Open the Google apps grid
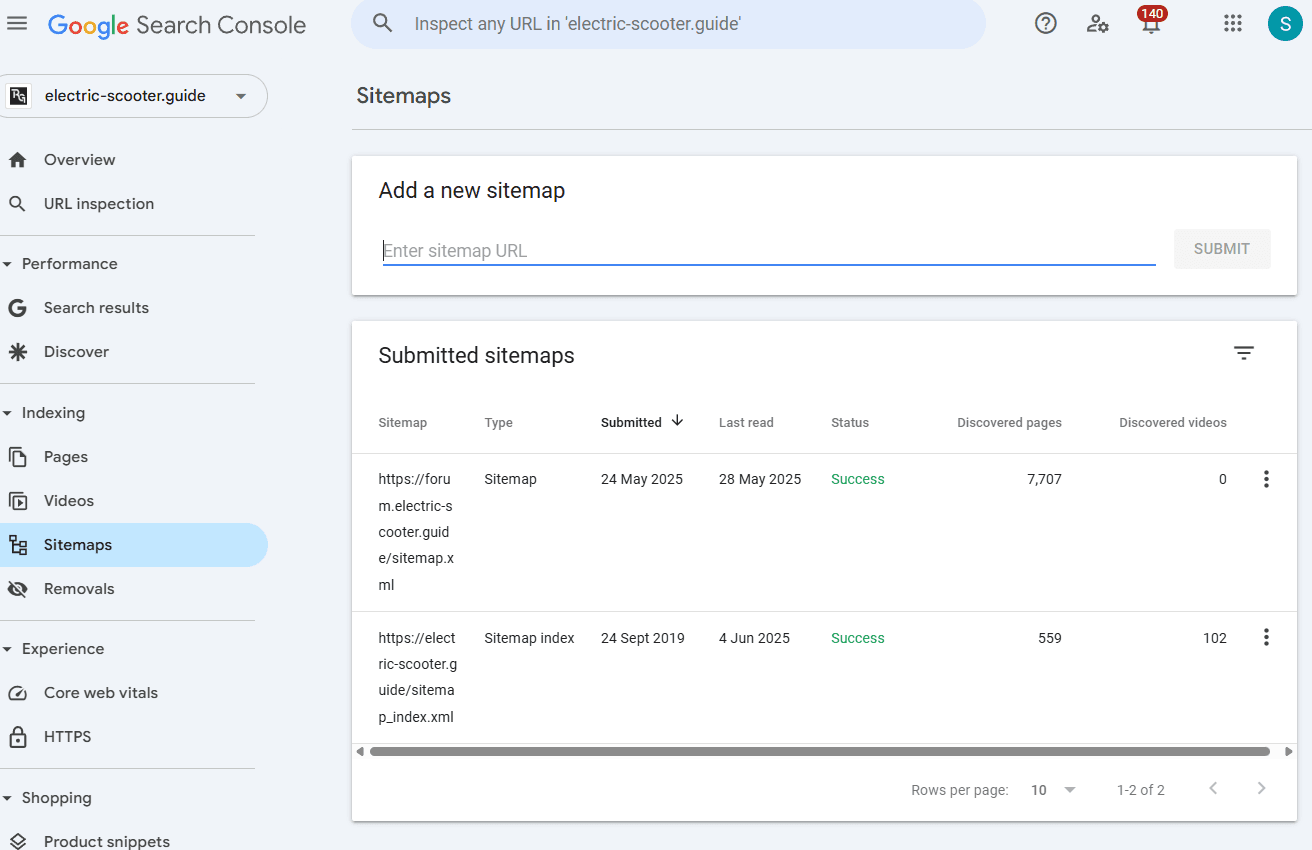 click(1232, 24)
